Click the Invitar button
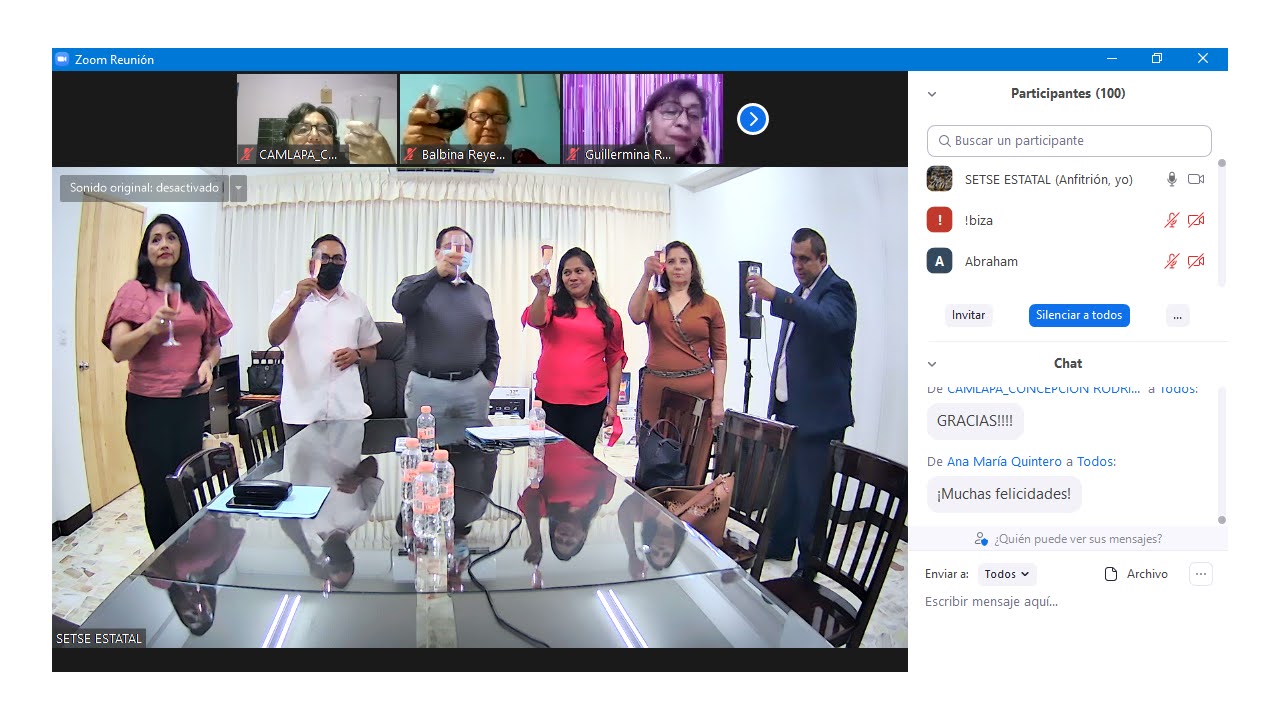 [968, 315]
